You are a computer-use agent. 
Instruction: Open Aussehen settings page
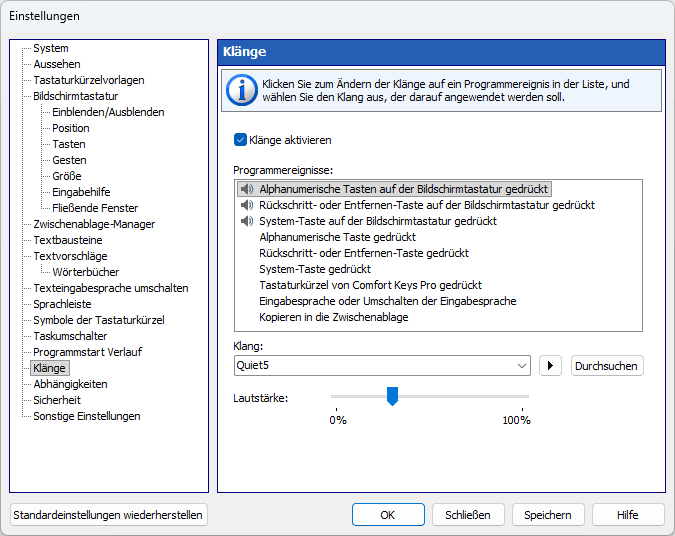click(x=57, y=64)
